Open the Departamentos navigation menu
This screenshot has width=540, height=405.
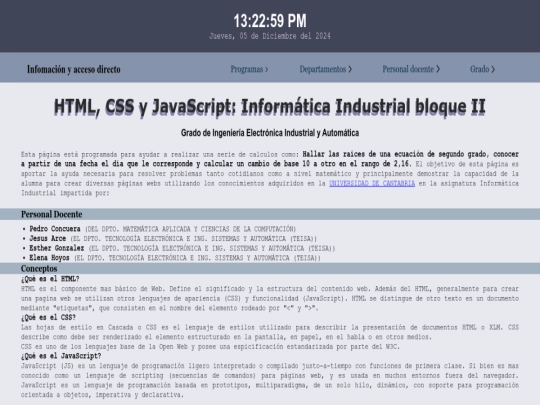click(x=325, y=69)
